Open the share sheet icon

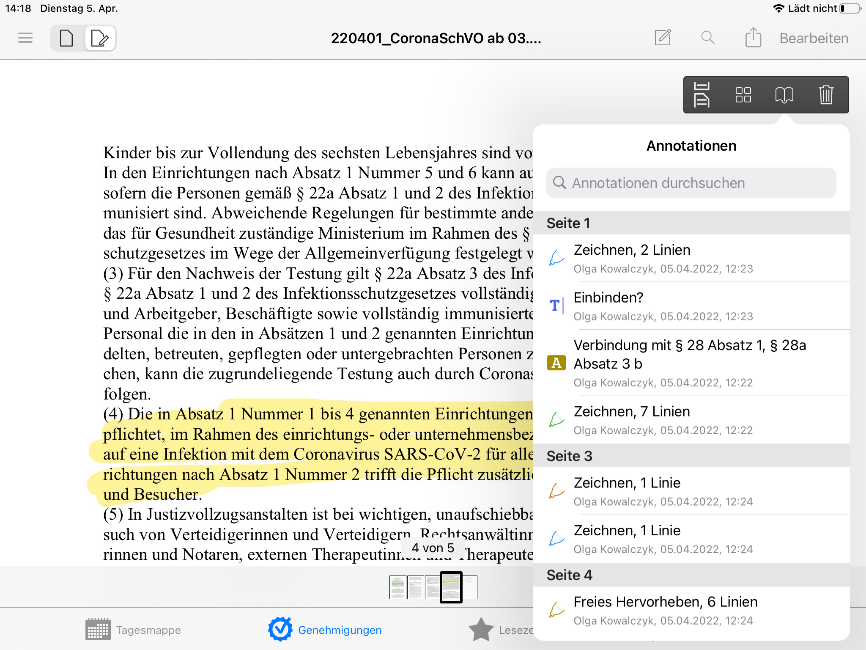753,38
